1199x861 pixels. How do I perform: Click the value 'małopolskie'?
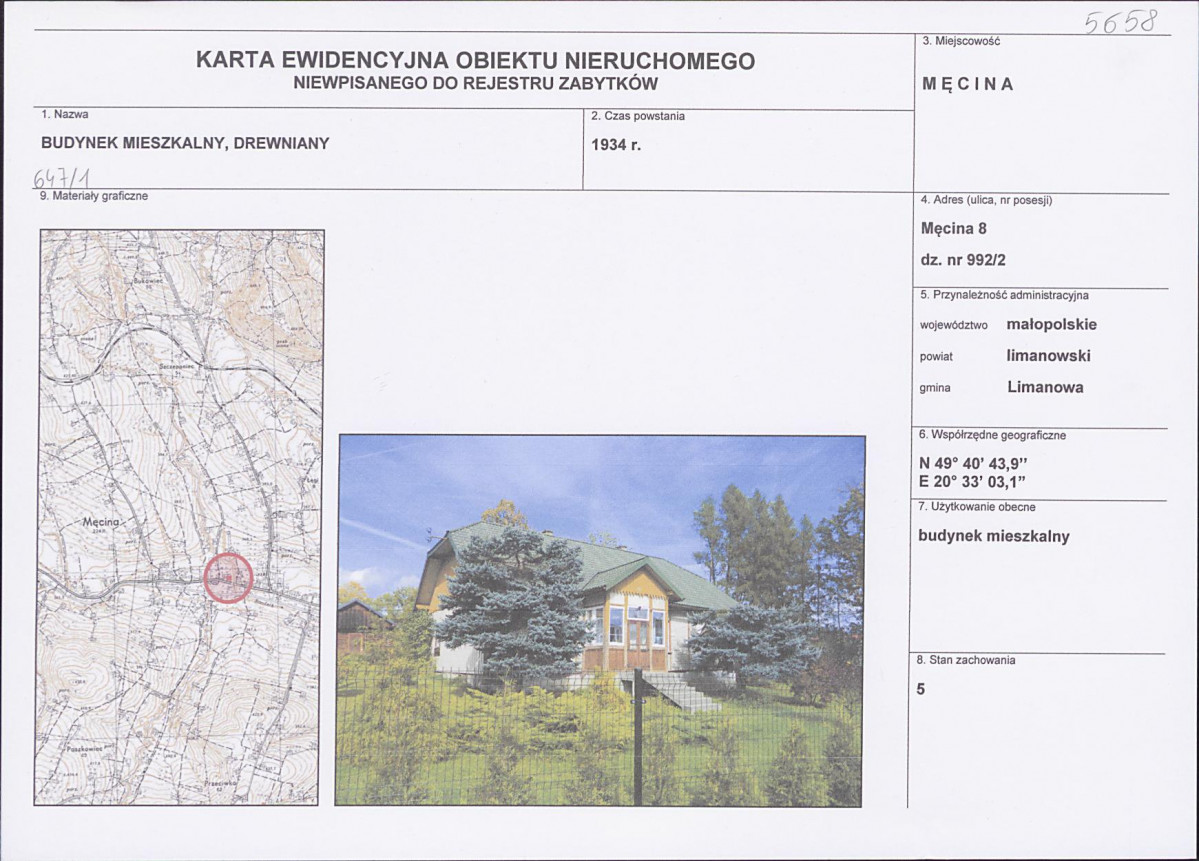coord(1051,324)
